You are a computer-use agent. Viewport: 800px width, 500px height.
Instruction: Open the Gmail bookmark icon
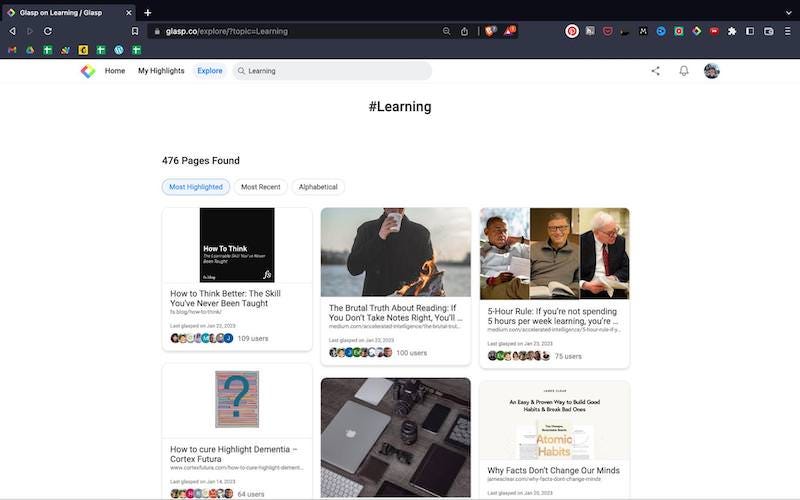click(12, 50)
